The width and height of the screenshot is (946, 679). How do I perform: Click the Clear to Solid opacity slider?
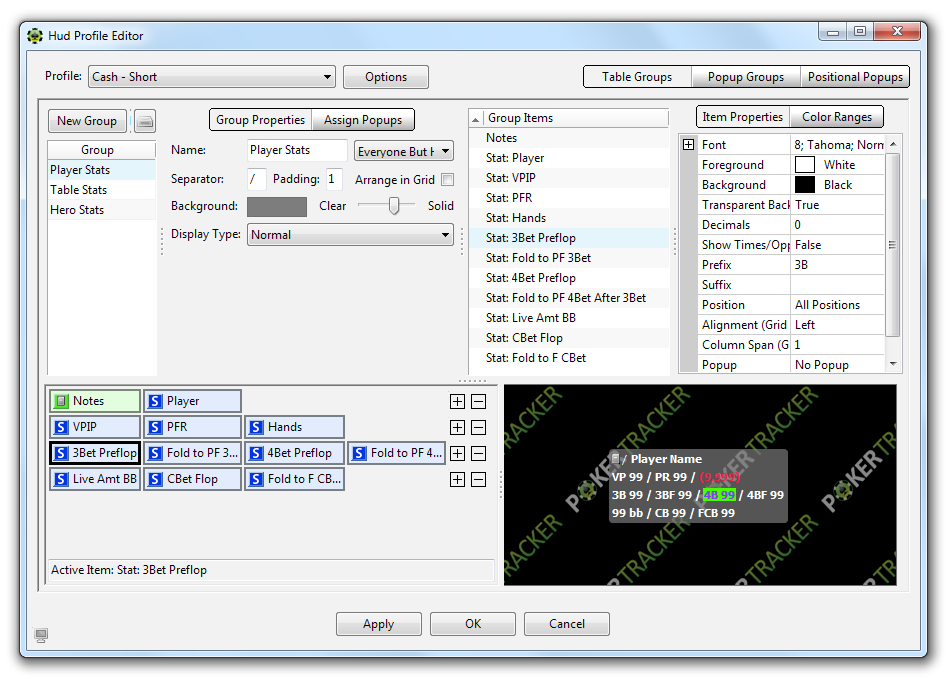point(394,206)
